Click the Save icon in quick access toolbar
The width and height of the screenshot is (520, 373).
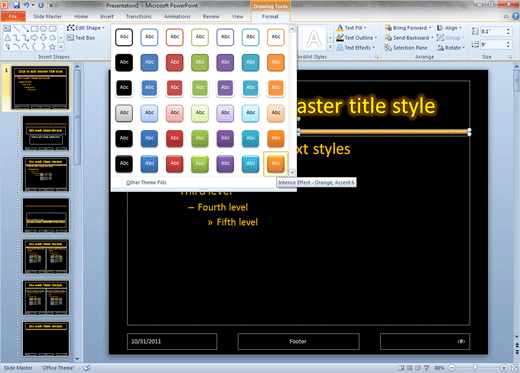[x=16, y=5]
